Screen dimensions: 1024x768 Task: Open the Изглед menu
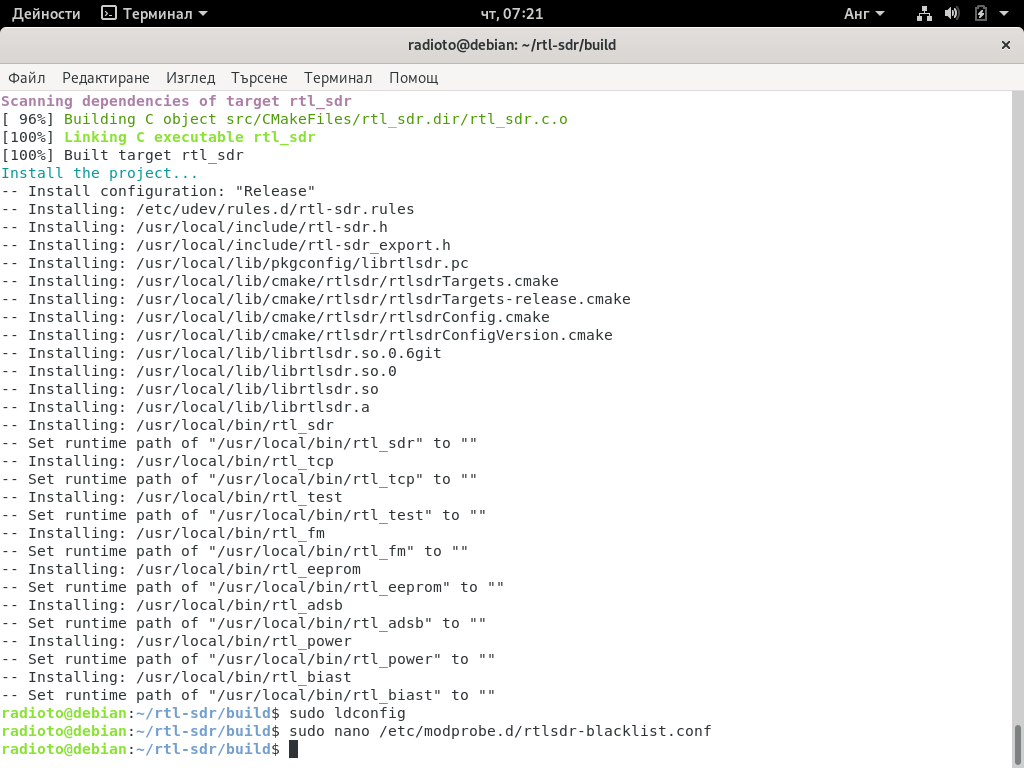pyautogui.click(x=190, y=78)
